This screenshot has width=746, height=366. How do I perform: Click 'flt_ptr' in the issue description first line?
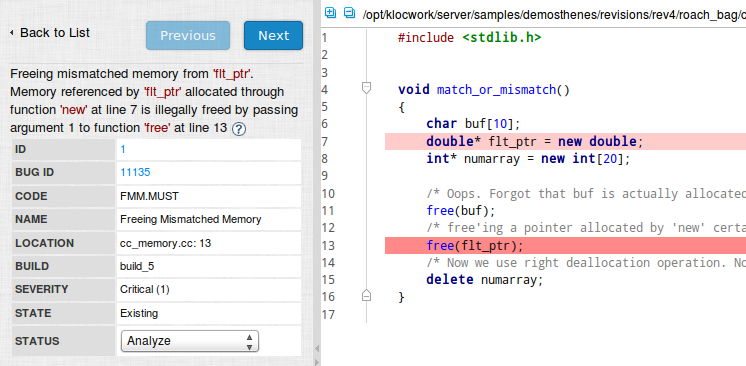coord(233,74)
